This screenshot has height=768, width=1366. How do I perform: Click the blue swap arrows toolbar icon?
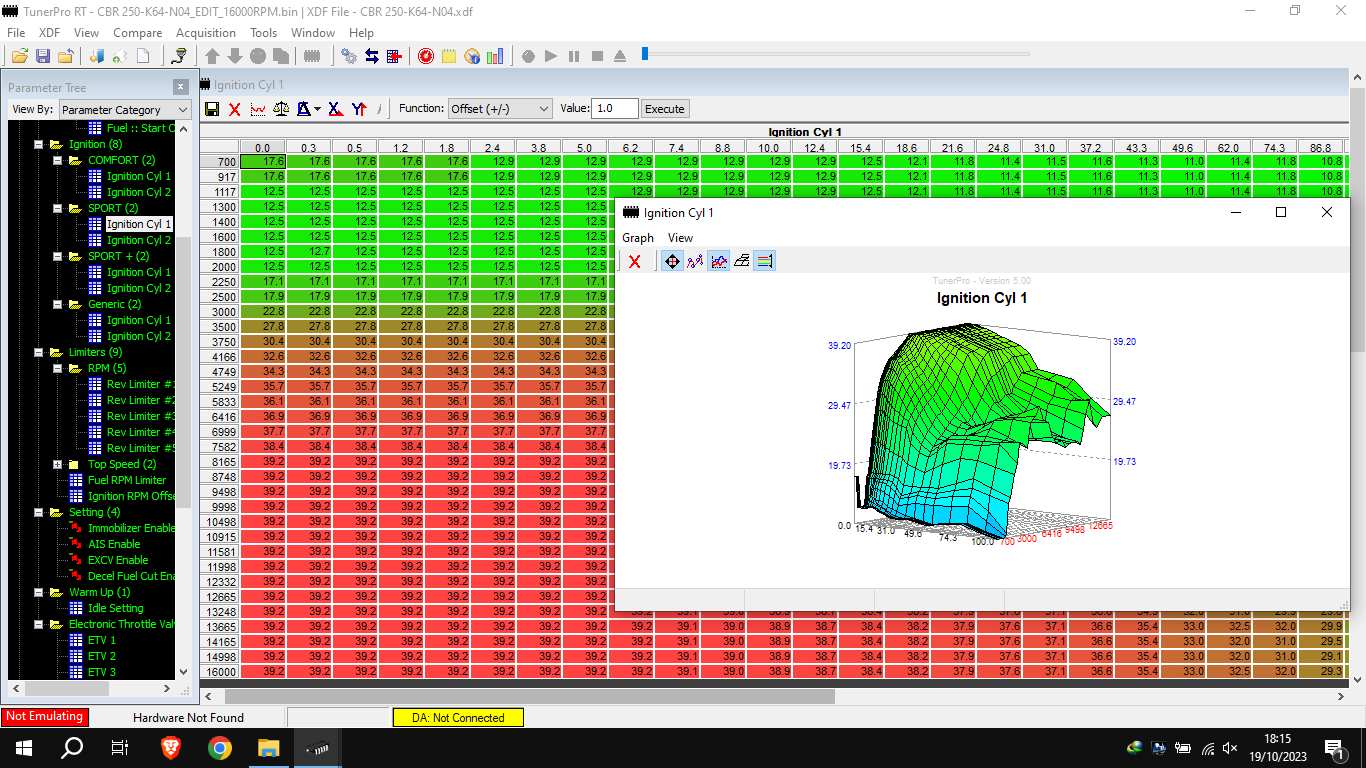click(x=371, y=56)
